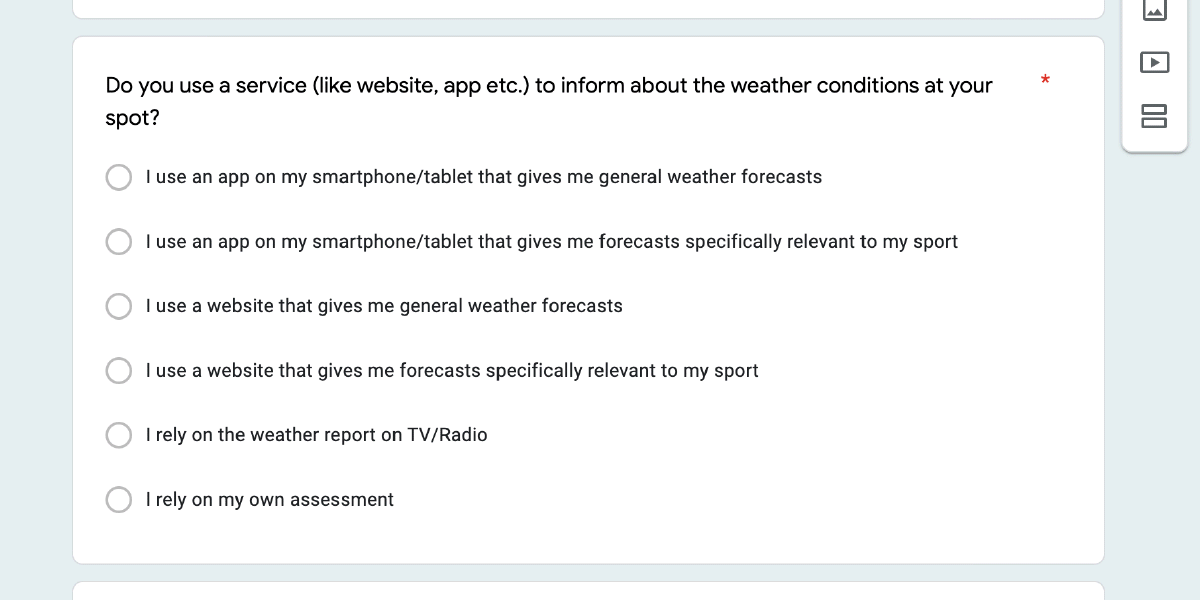Image resolution: width=1200 pixels, height=600 pixels.
Task: Click the general forecasts app option label text
Action: 484,177
